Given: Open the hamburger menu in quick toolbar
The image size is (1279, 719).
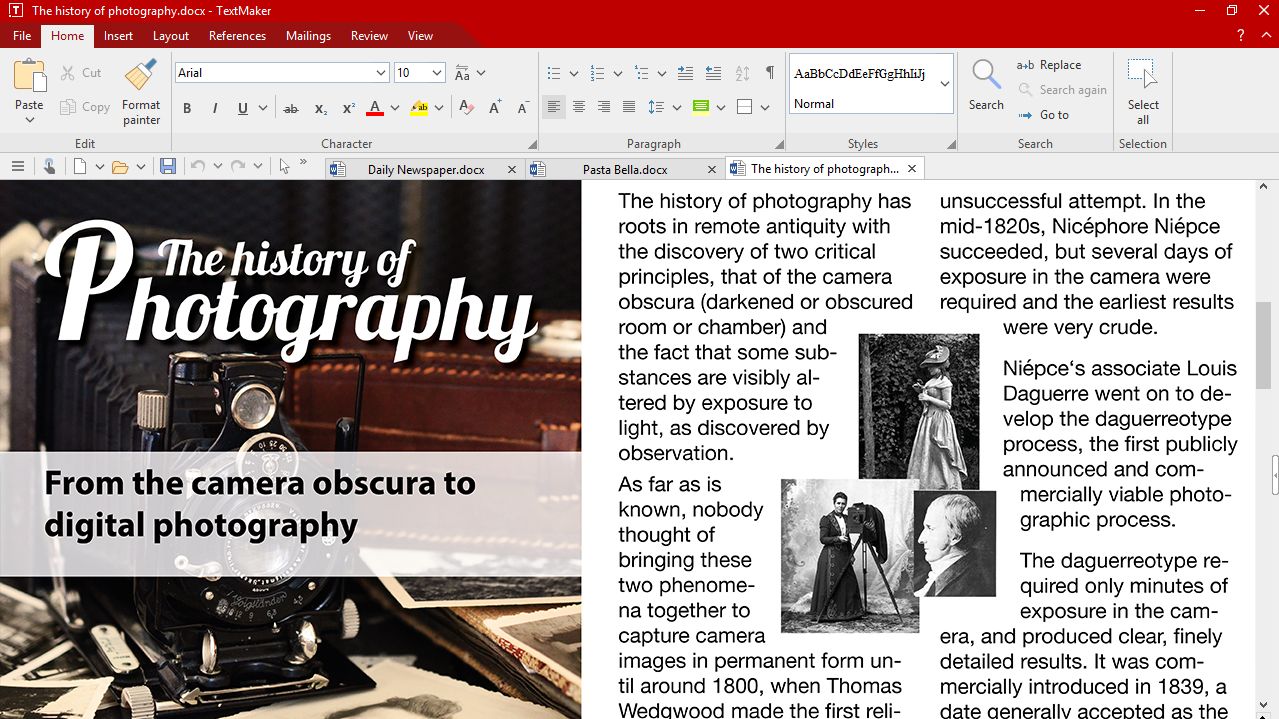Looking at the screenshot, I should pos(17,167).
